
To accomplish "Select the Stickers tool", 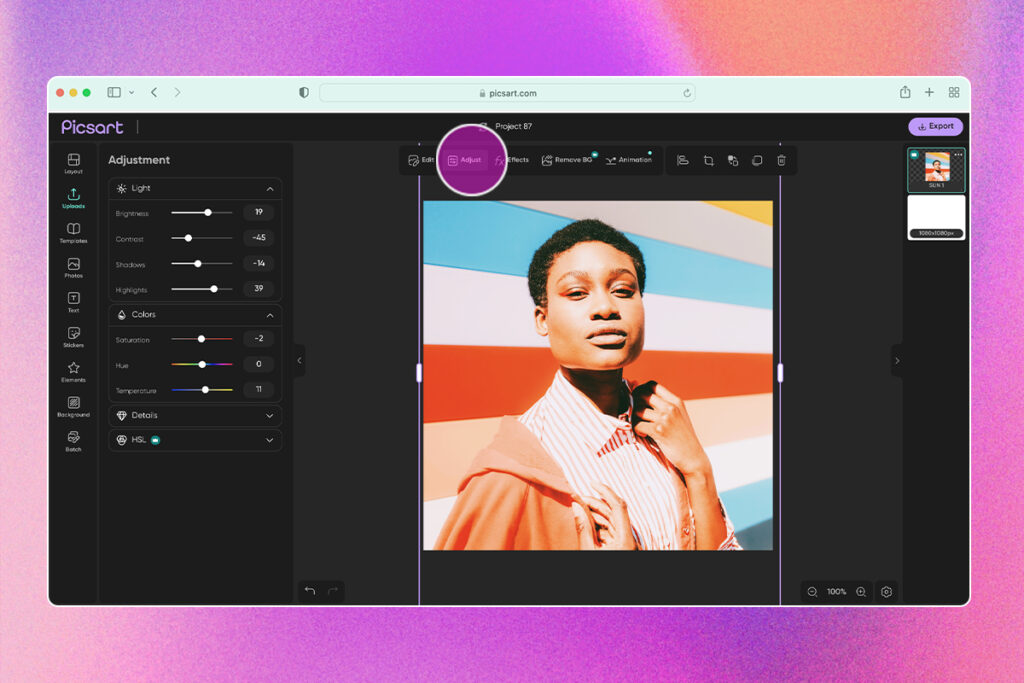I will (x=73, y=337).
